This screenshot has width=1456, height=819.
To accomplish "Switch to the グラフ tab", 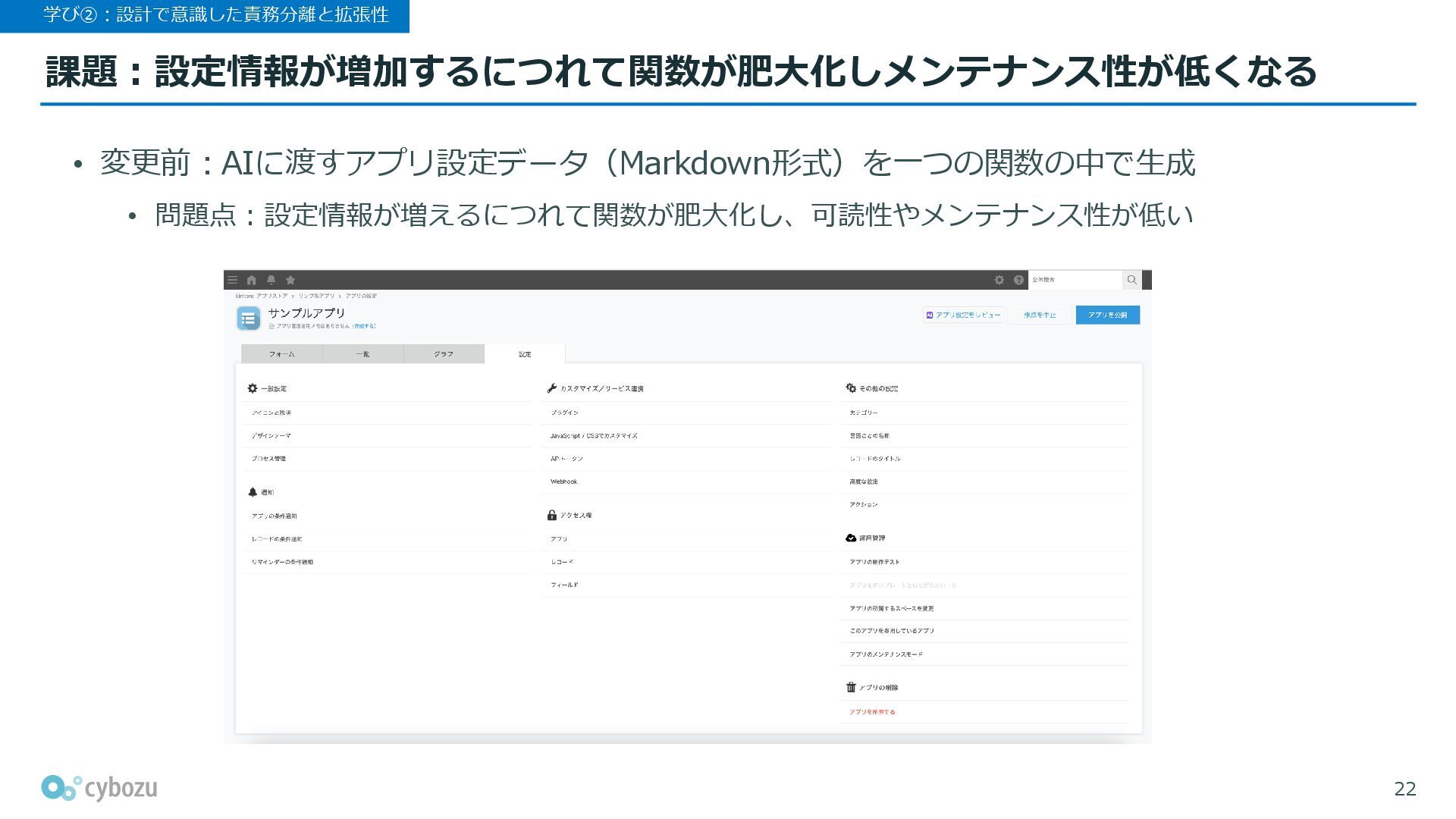I will (x=444, y=354).
